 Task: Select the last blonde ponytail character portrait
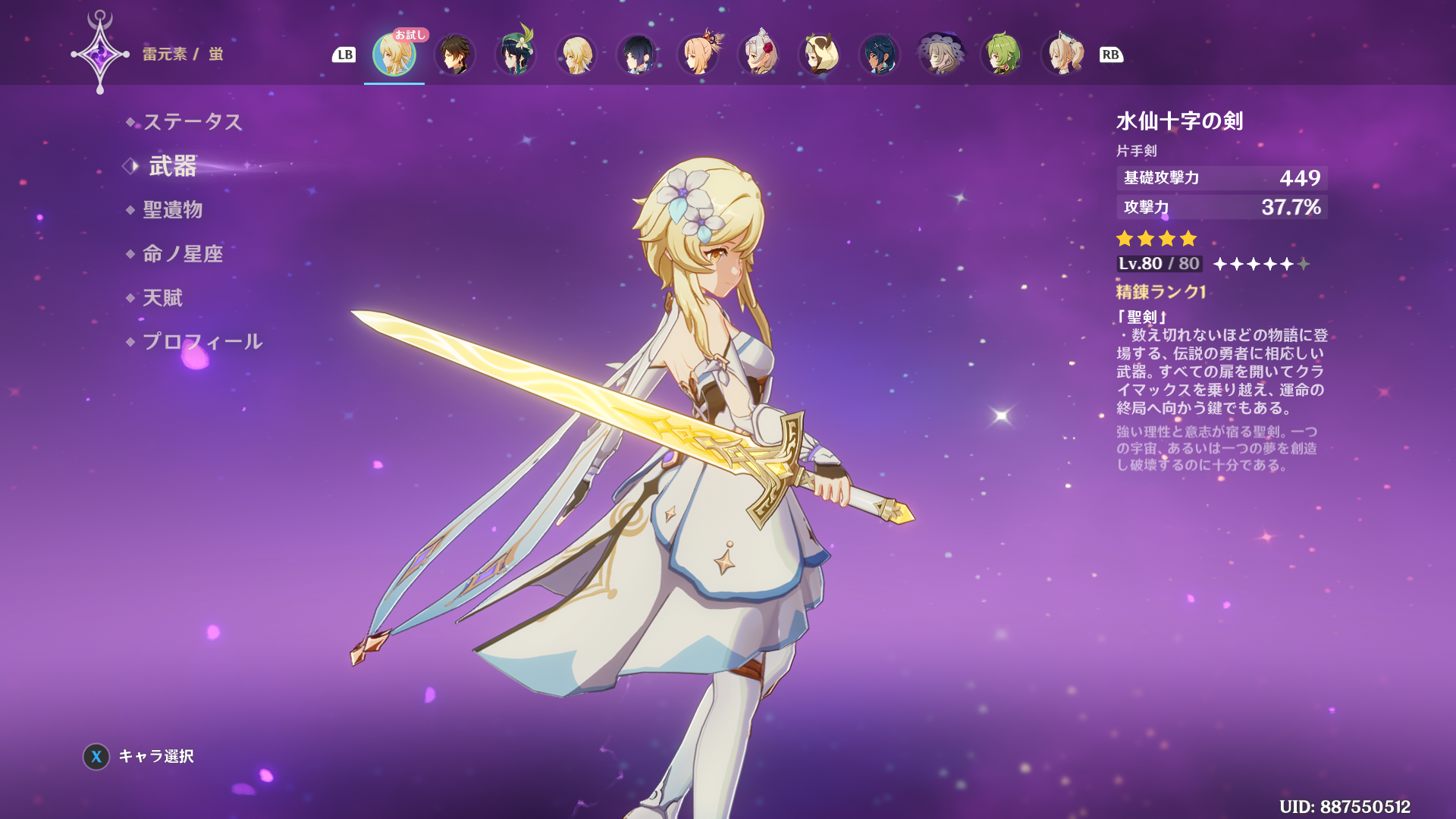coord(1062,55)
